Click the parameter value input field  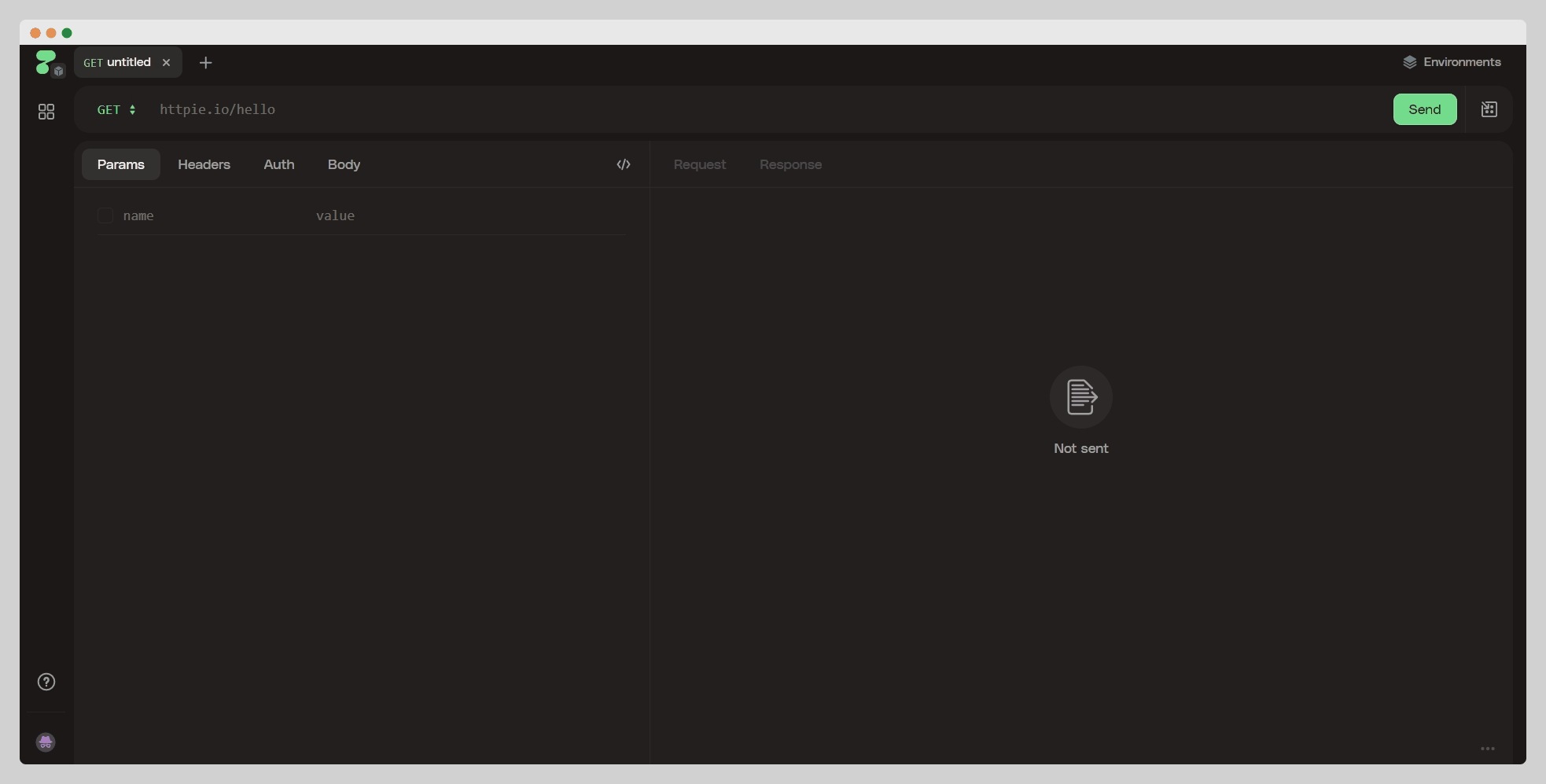pyautogui.click(x=464, y=215)
